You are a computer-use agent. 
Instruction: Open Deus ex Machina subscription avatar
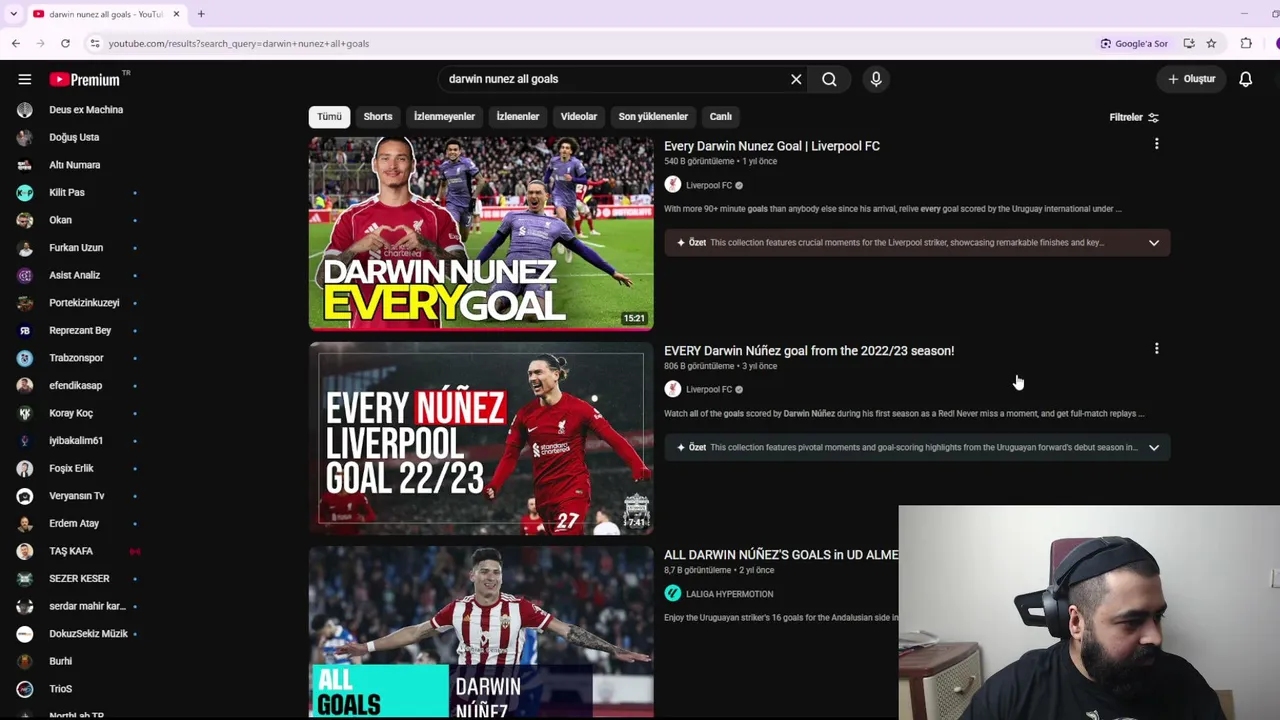(25, 110)
